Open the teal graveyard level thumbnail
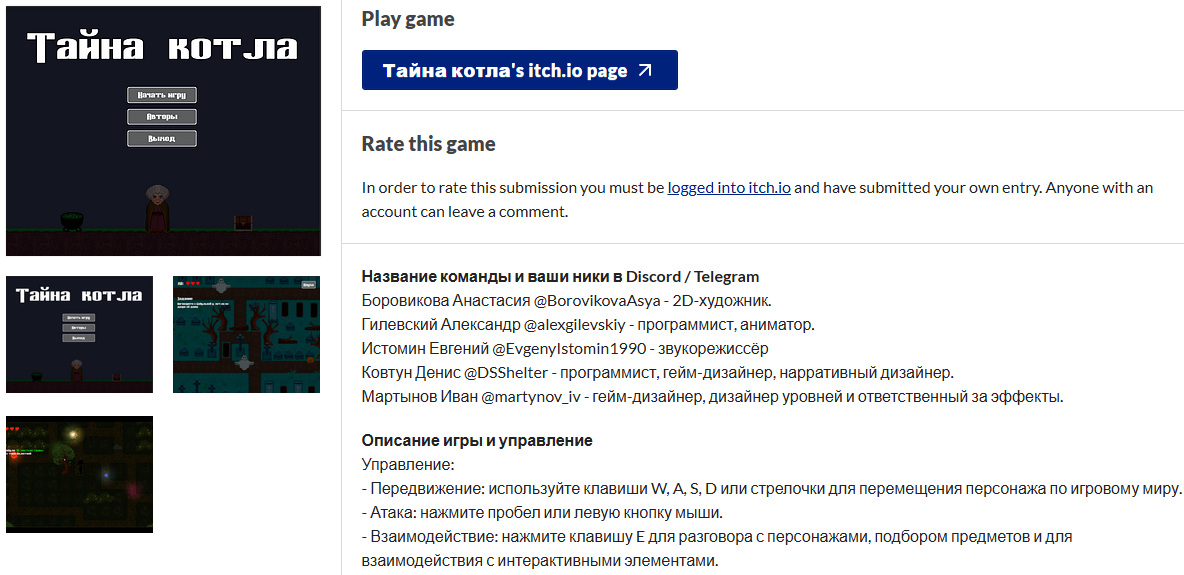The width and height of the screenshot is (1184, 575). [246, 334]
